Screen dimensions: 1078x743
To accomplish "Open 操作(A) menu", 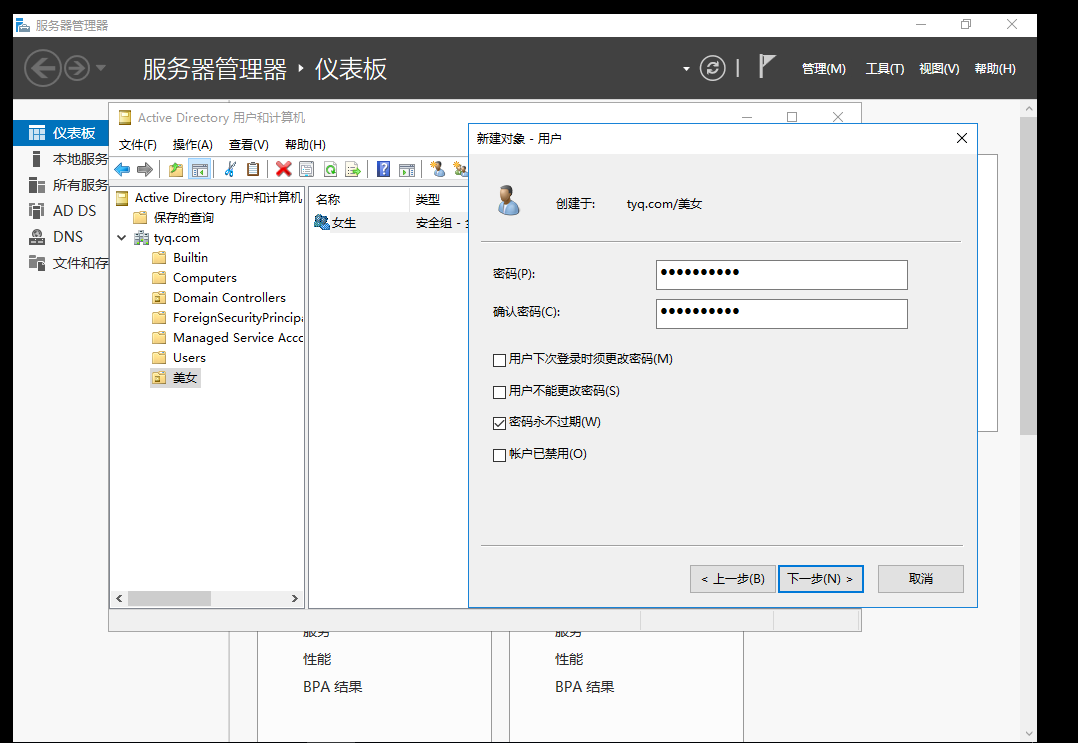I will click(192, 144).
